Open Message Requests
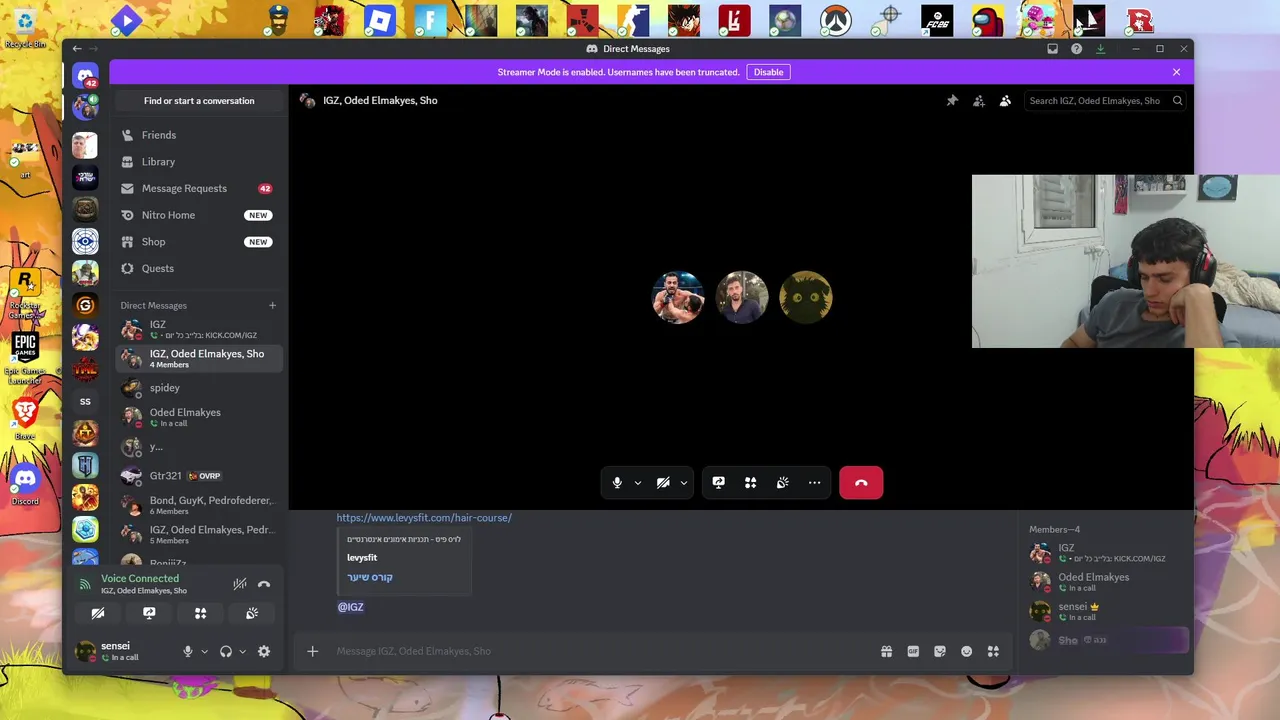 tap(199, 188)
